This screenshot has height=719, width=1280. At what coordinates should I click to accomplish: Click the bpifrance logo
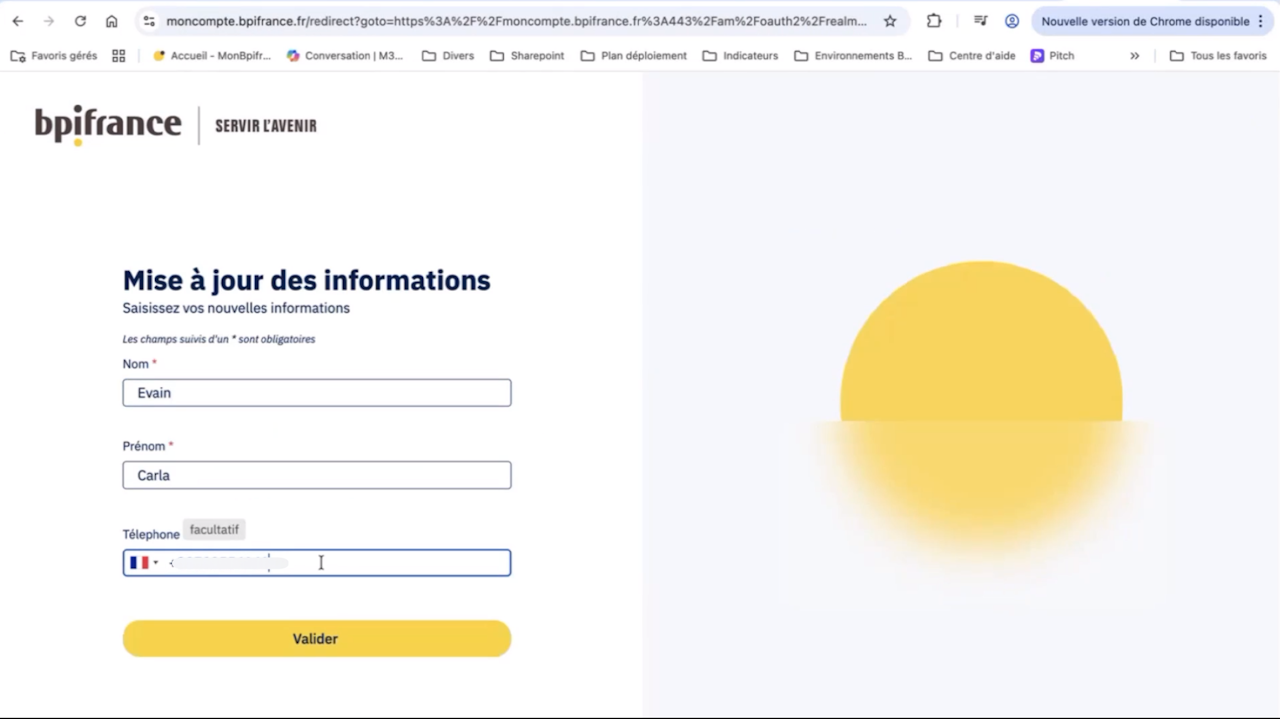[x=108, y=125]
